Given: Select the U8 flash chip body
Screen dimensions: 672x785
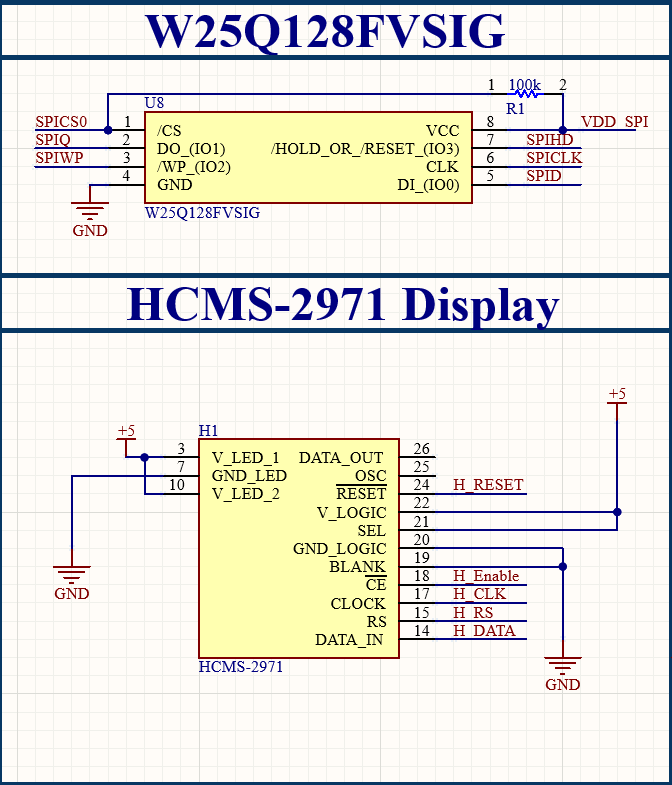Looking at the screenshot, I should point(308,158).
